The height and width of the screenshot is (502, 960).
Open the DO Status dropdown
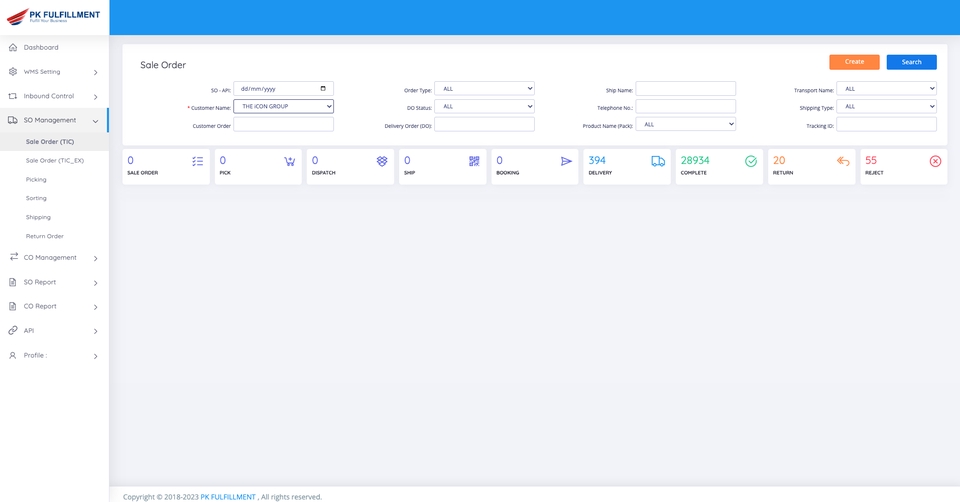[484, 107]
